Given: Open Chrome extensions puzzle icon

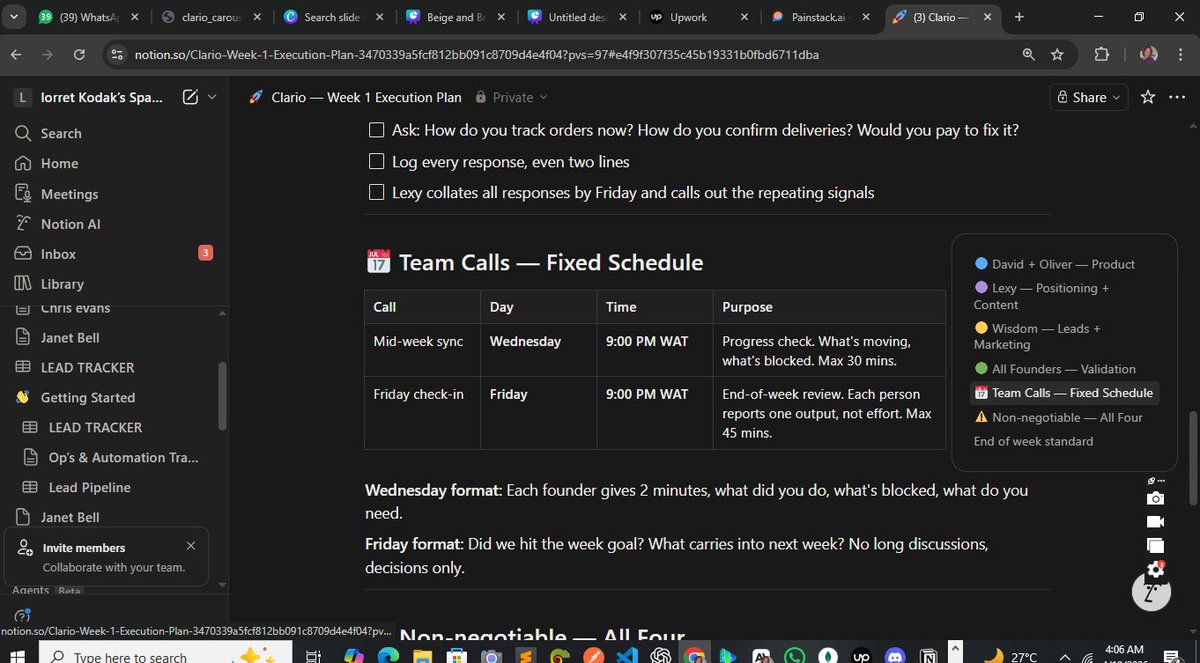Looking at the screenshot, I should [1102, 55].
